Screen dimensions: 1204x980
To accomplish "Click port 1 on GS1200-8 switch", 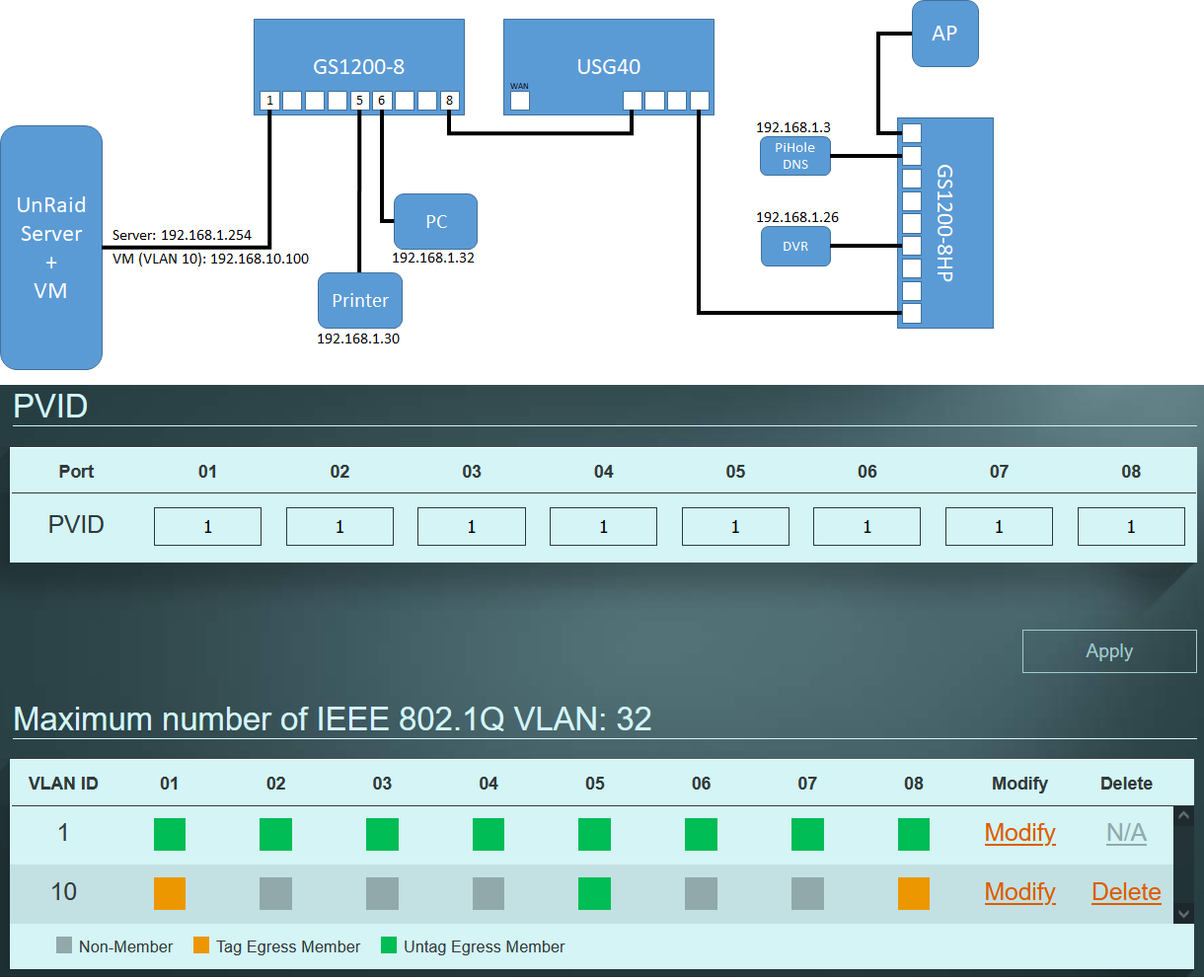I will tap(269, 101).
